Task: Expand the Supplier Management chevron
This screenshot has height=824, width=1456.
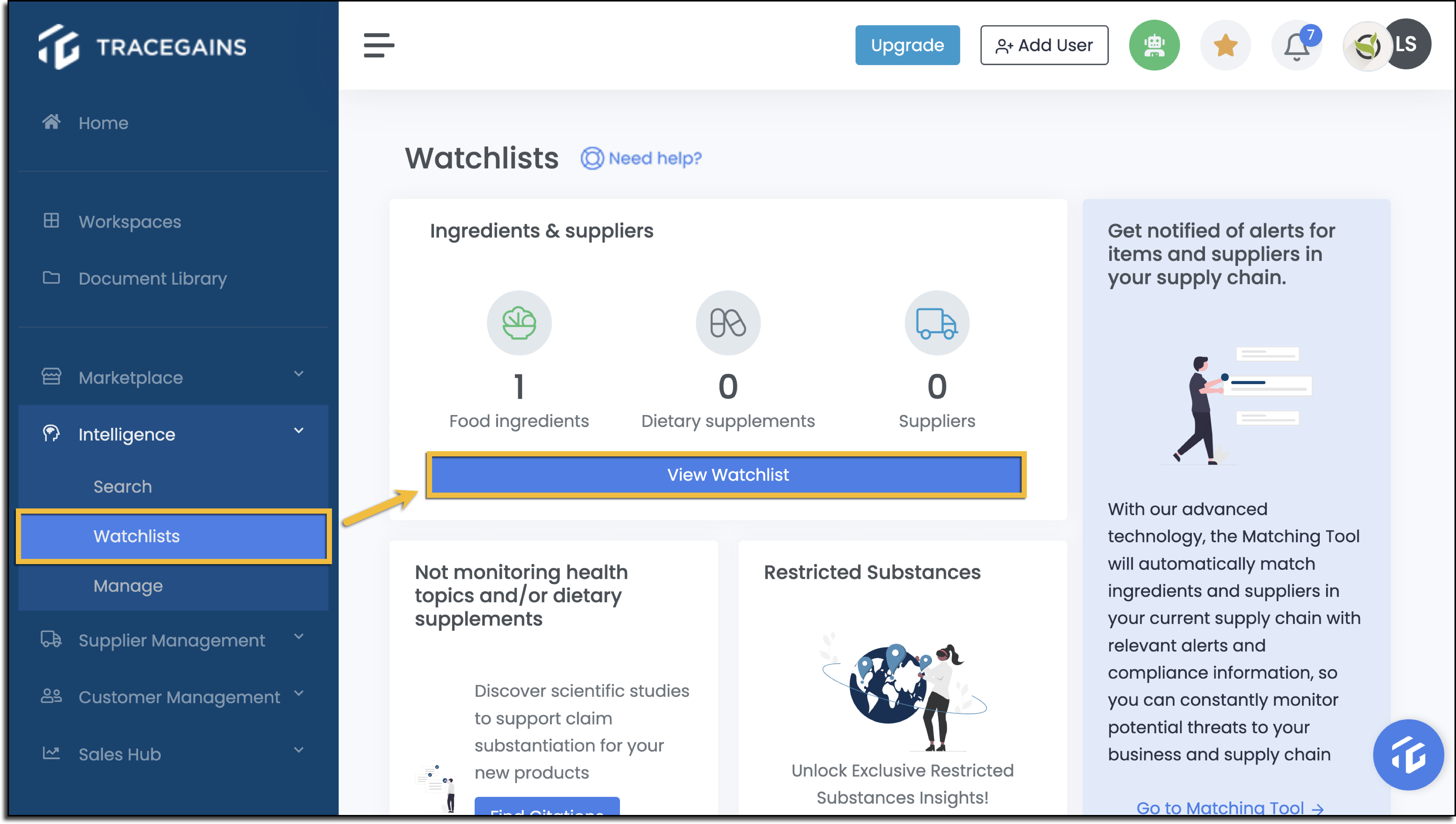Action: [x=299, y=637]
